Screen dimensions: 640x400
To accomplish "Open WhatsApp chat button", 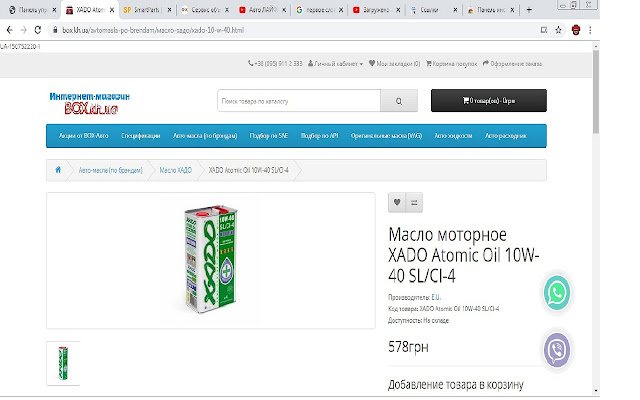I will (x=557, y=293).
